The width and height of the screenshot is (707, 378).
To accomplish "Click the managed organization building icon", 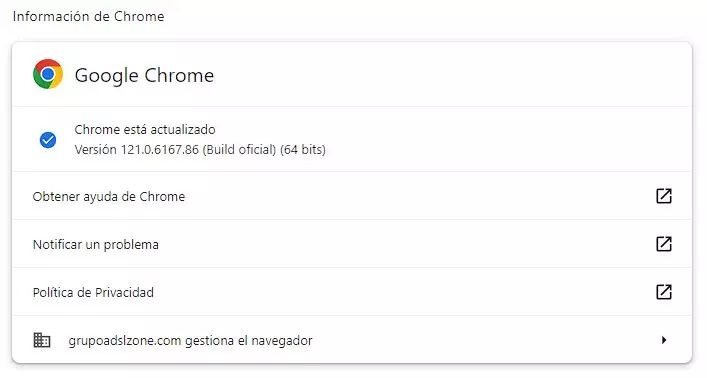I will 42,340.
